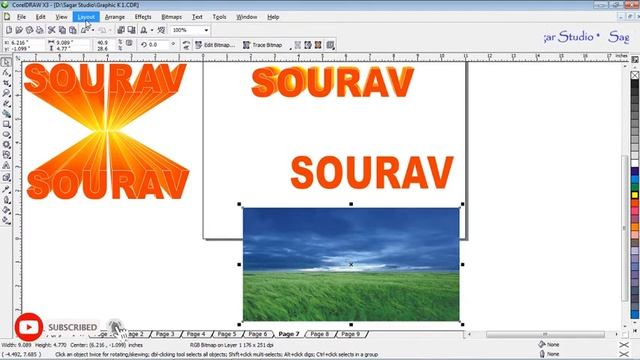Screen dimensions: 640x360
Task: Select the yellow swatch in color palette
Action: pyautogui.click(x=635, y=195)
